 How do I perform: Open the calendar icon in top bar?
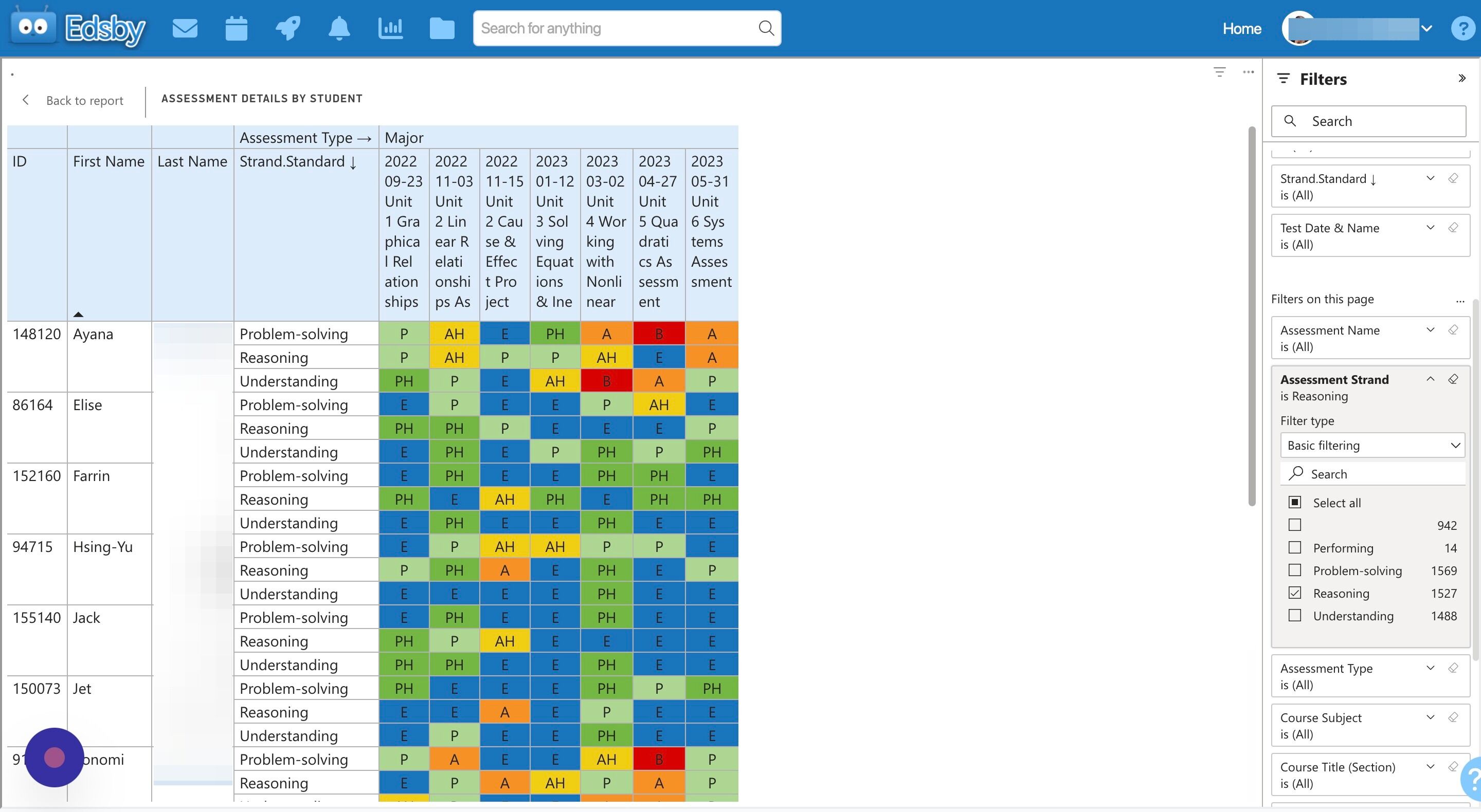pyautogui.click(x=237, y=28)
